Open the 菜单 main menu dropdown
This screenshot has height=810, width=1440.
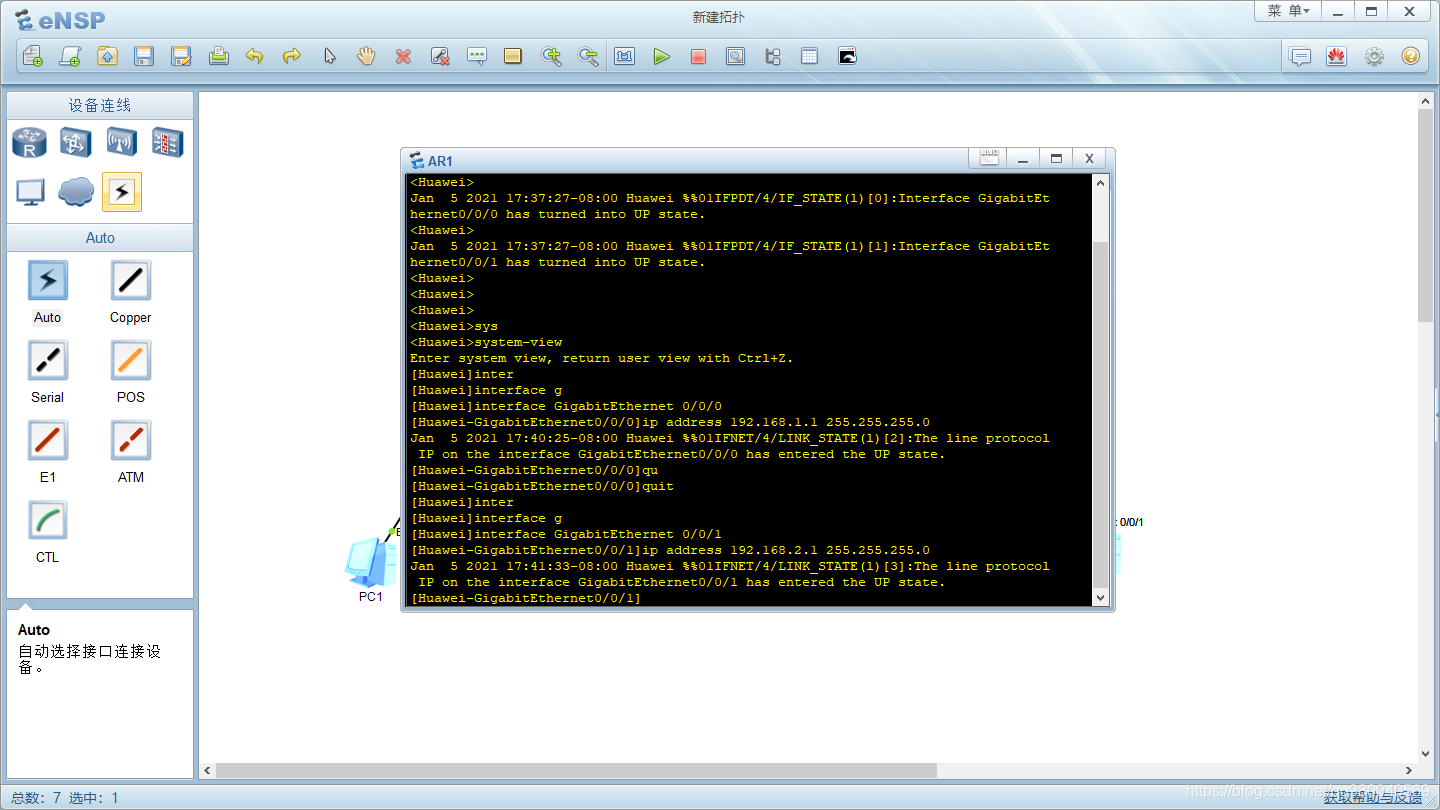1288,11
